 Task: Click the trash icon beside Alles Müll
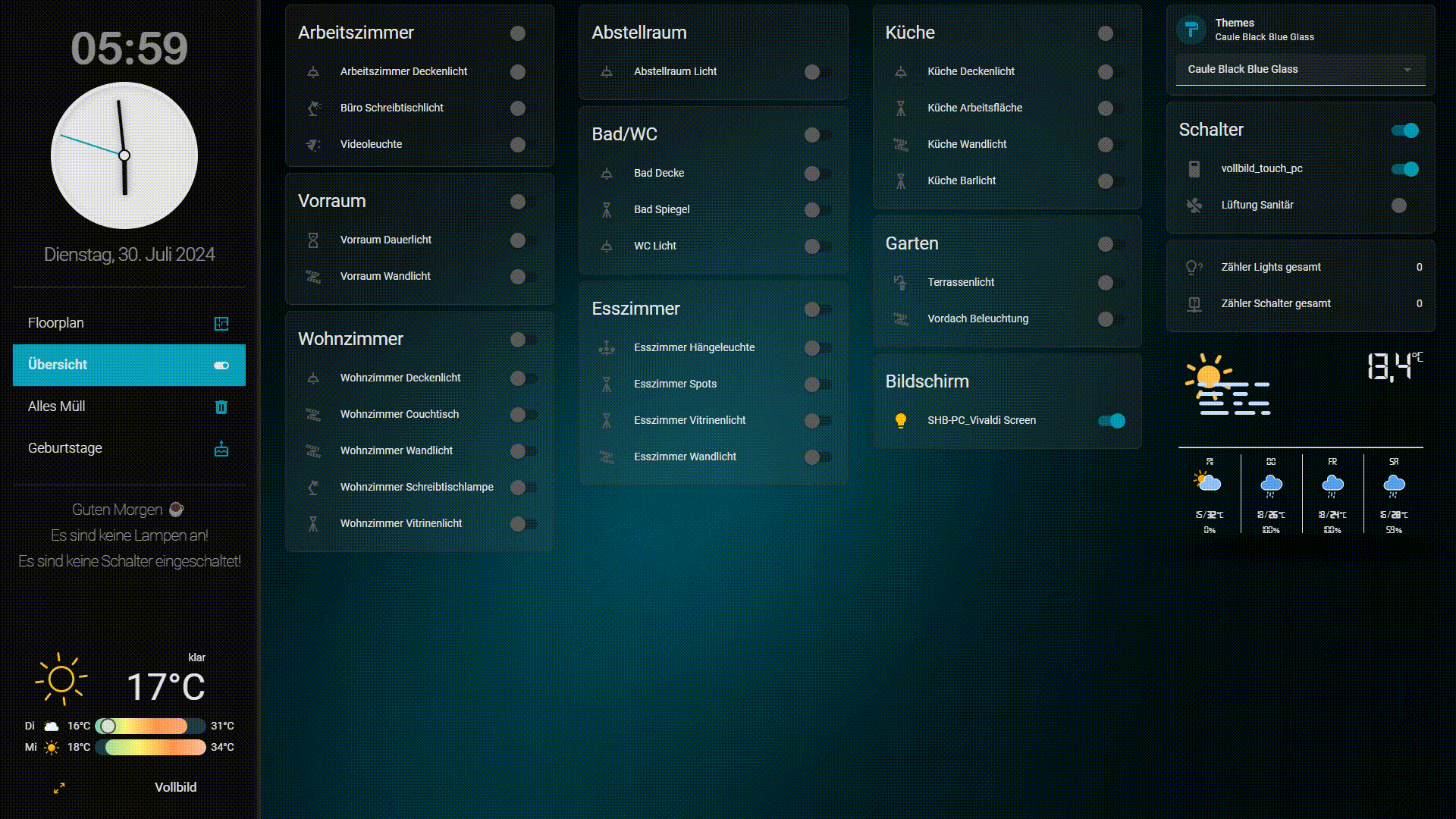click(221, 407)
